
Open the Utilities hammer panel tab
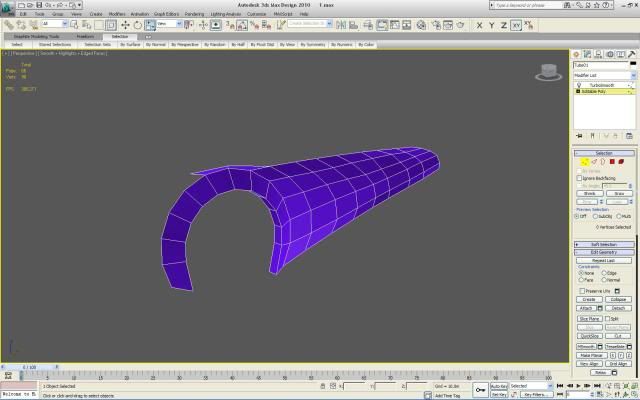tap(631, 54)
